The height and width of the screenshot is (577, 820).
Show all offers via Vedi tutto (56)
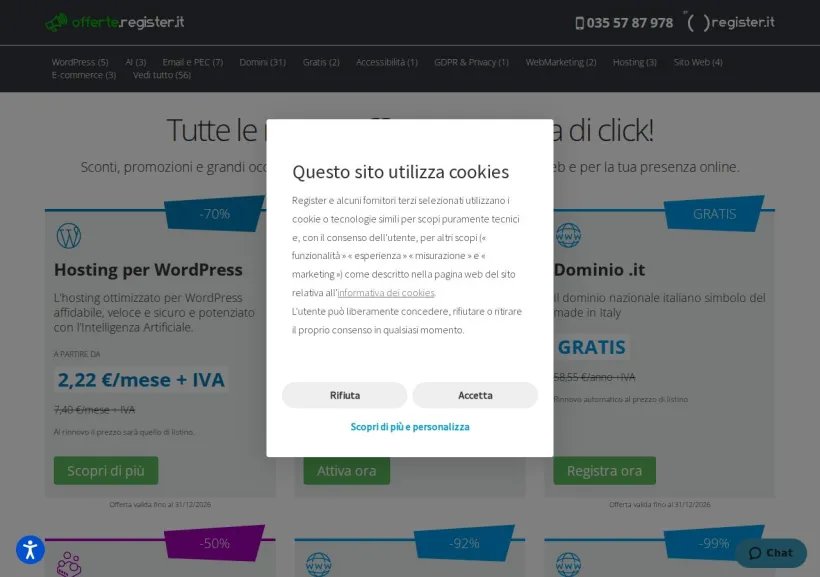pos(162,75)
